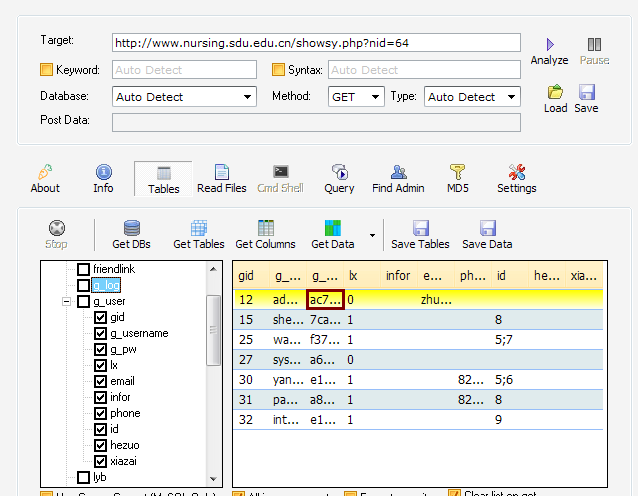The height and width of the screenshot is (496, 638).
Task: Uncheck the infor column checkbox
Action: coord(101,397)
